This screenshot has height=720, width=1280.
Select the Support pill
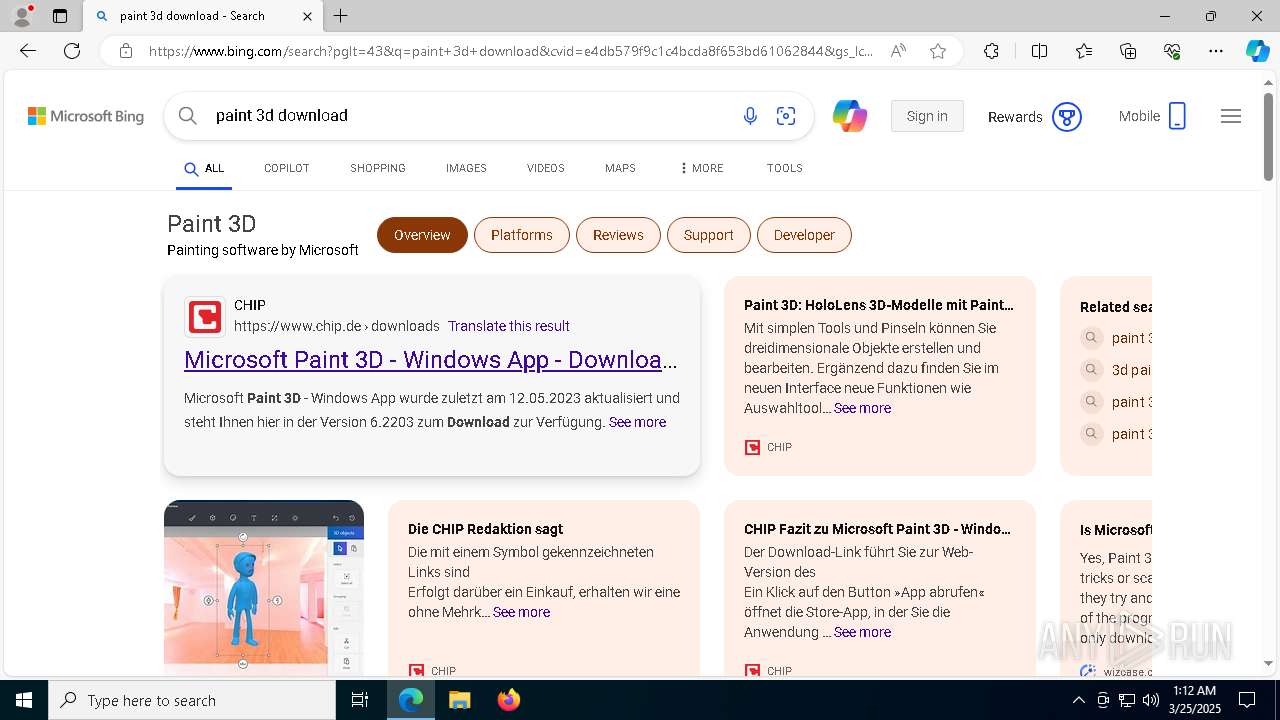coord(709,235)
